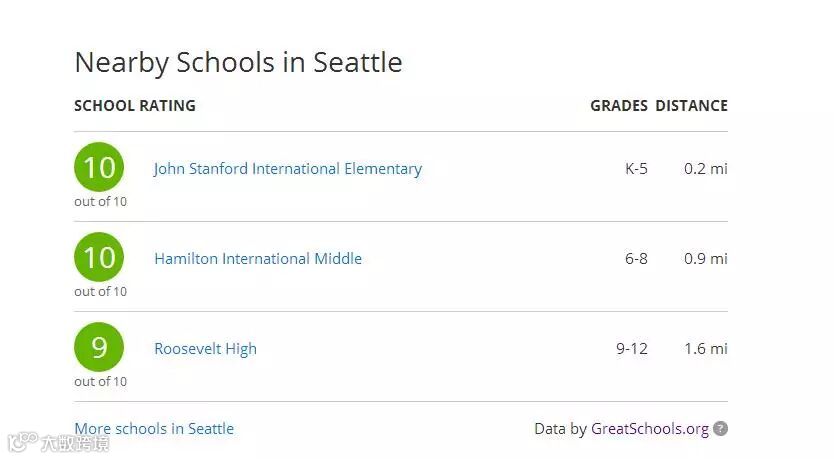Open Hamilton International Middle link
The width and height of the screenshot is (834, 459).
point(258,258)
